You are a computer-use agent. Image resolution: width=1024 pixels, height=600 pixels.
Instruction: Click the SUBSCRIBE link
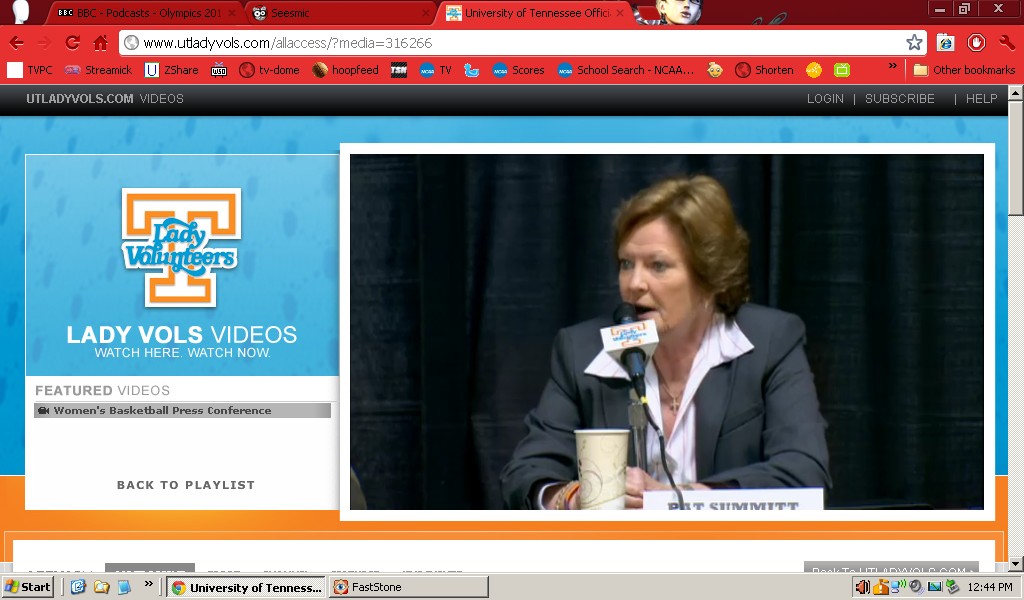pos(899,99)
